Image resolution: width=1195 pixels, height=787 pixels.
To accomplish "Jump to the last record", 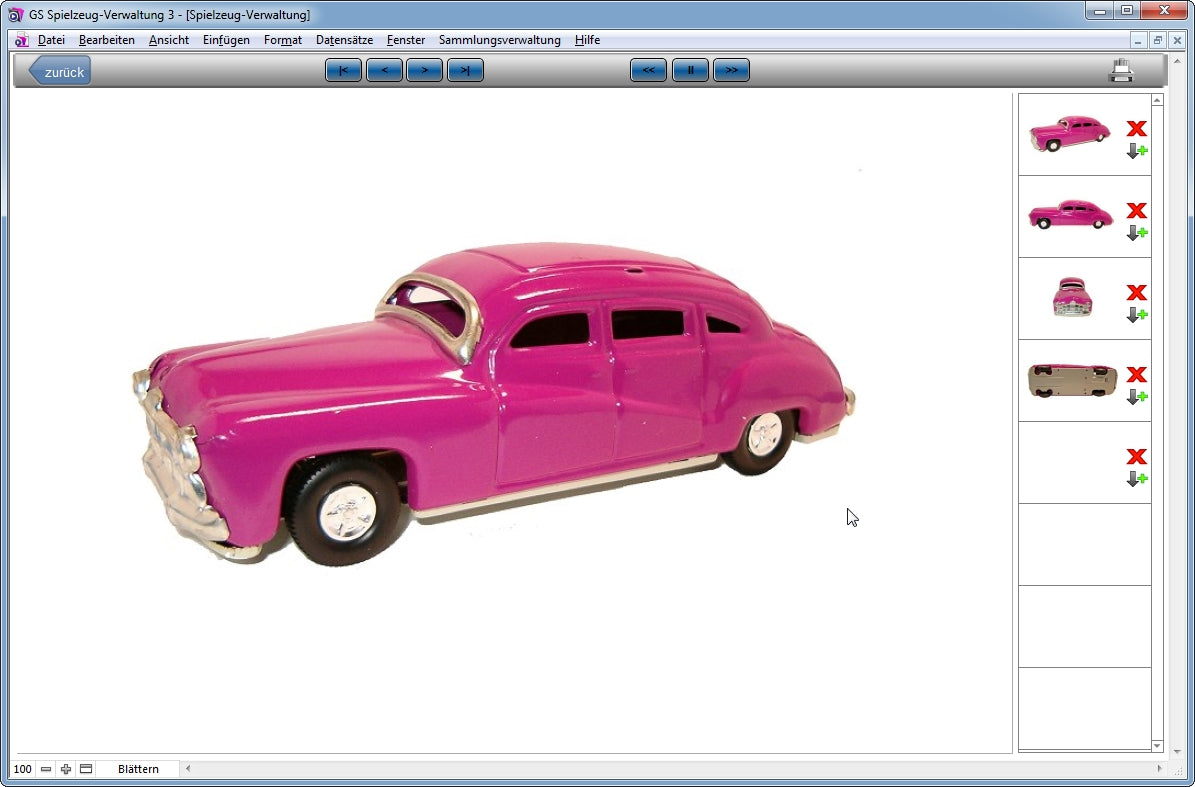I will tap(465, 70).
